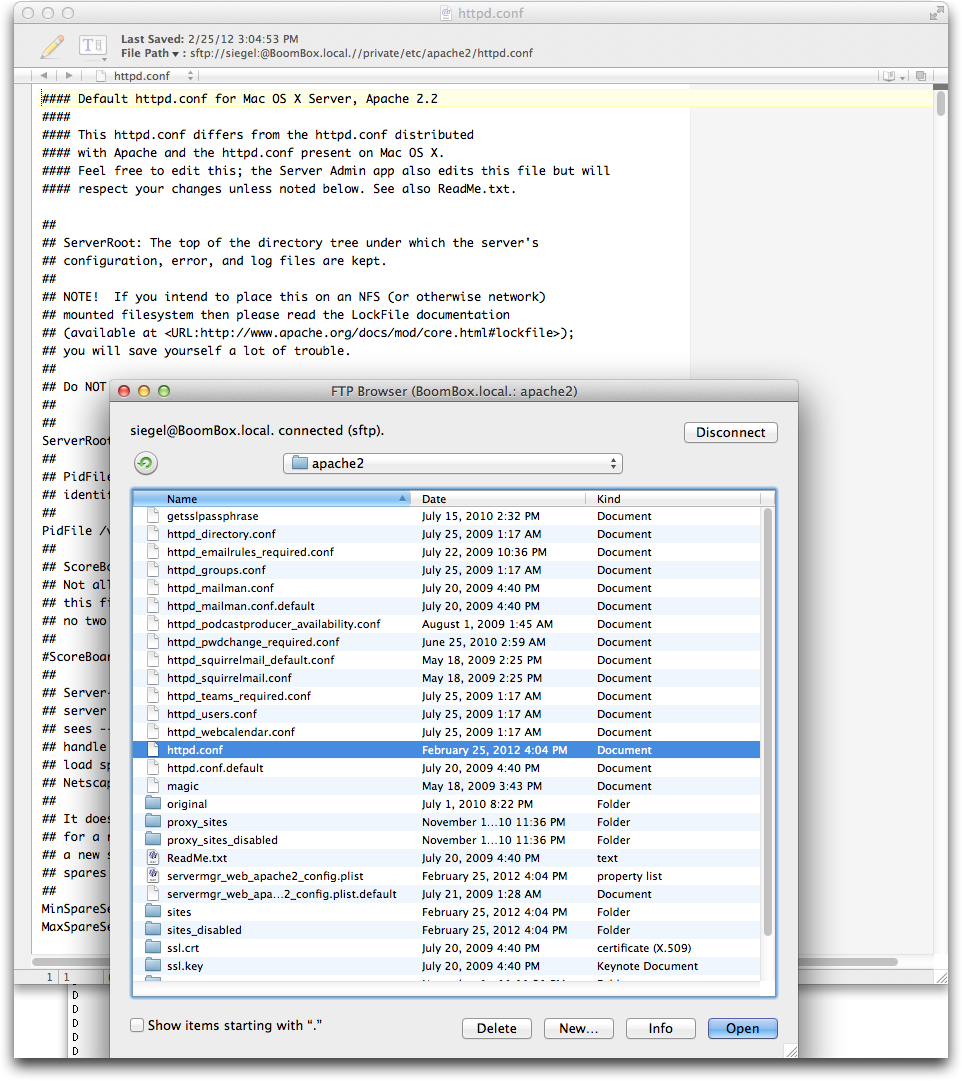Select httpd_pwdchange_required.conf file
The height and width of the screenshot is (1081, 962).
coord(446,641)
